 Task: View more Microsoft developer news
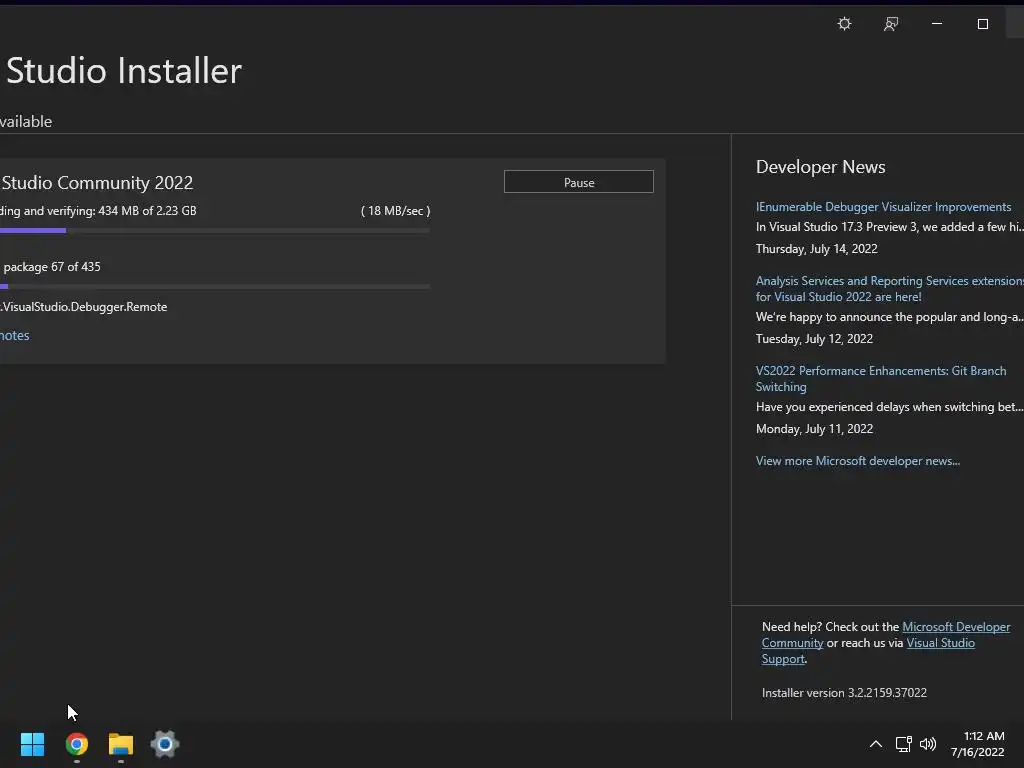[857, 461]
